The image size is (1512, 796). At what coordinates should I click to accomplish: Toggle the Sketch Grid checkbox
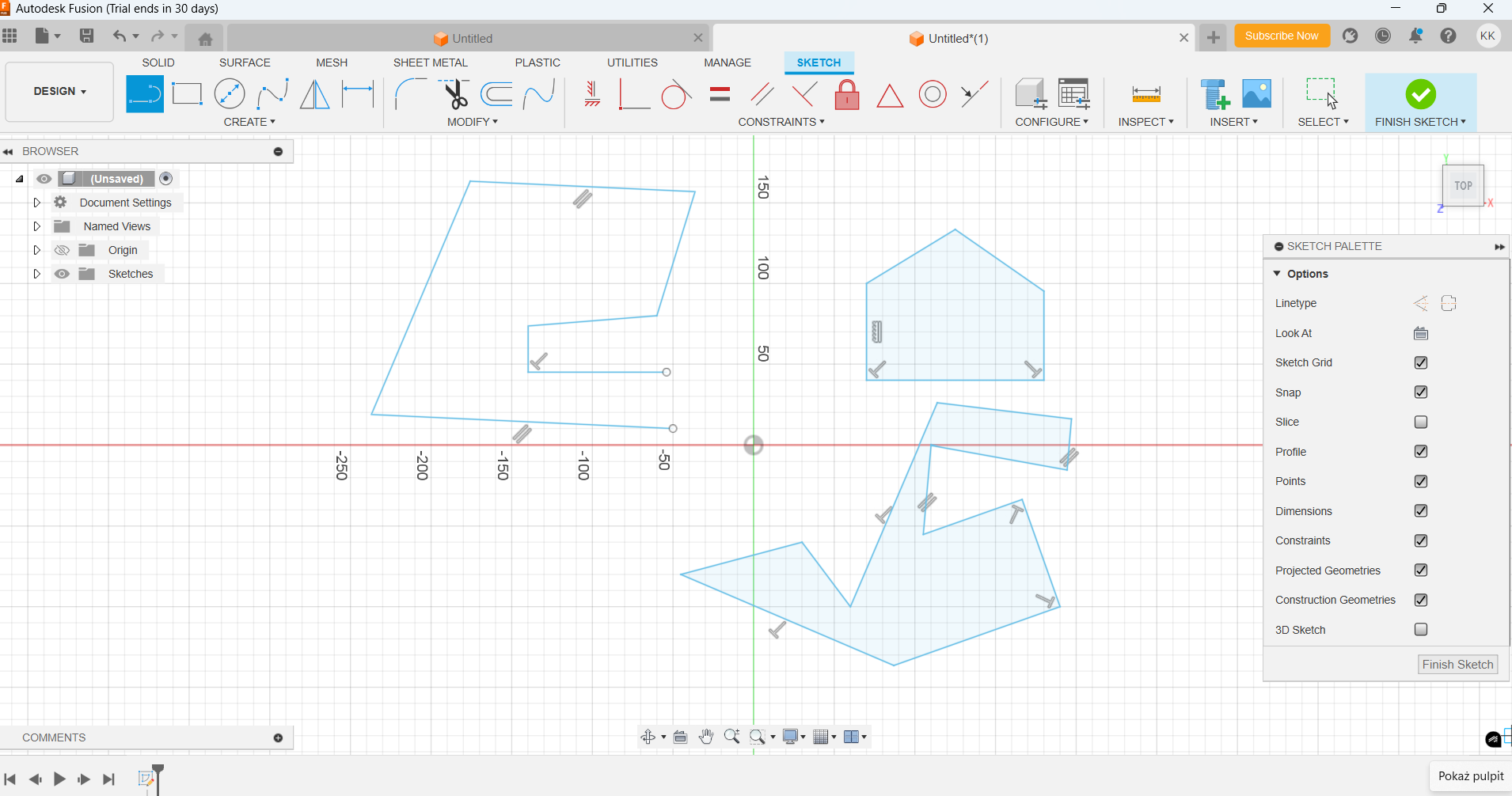(x=1421, y=362)
